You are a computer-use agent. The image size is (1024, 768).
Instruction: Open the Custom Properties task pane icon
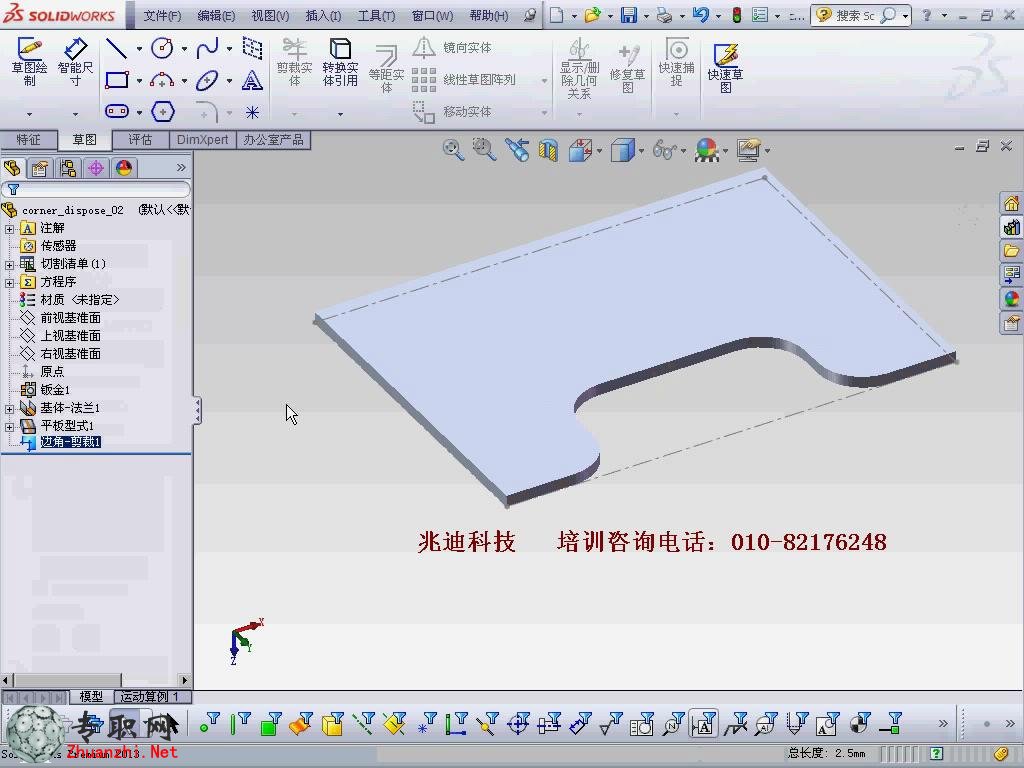coord(1012,323)
